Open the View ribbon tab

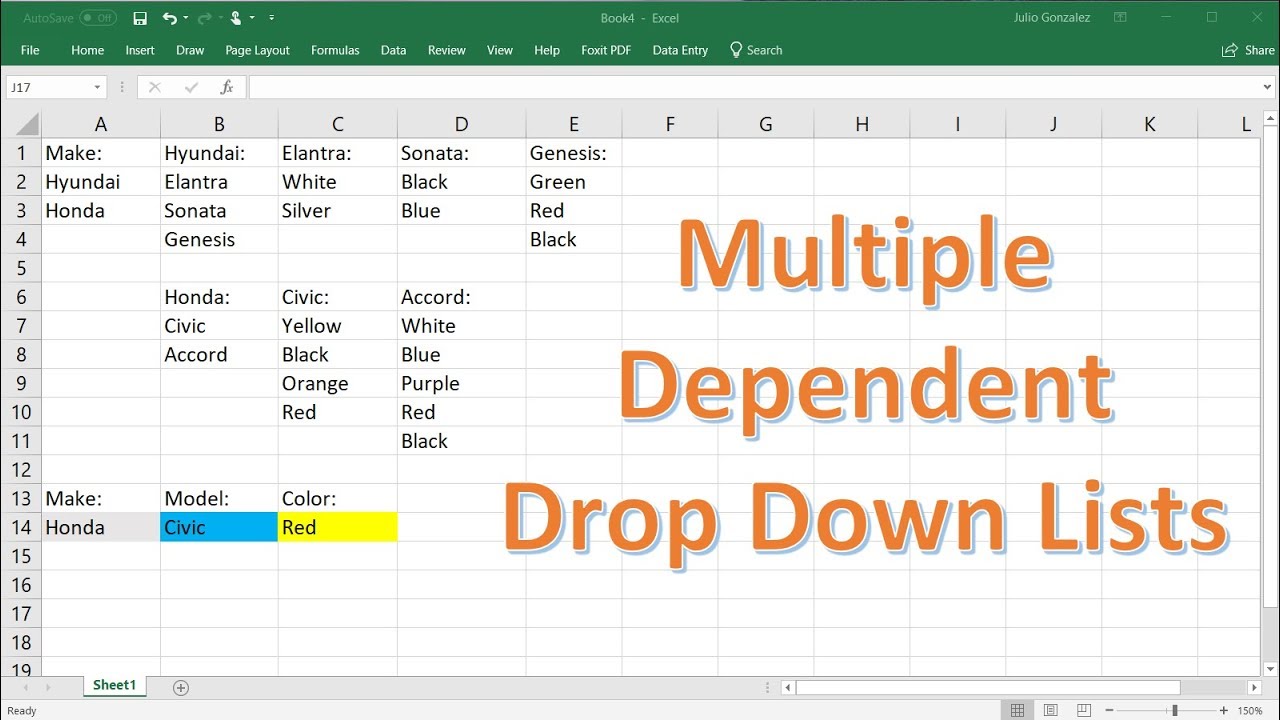pos(500,50)
